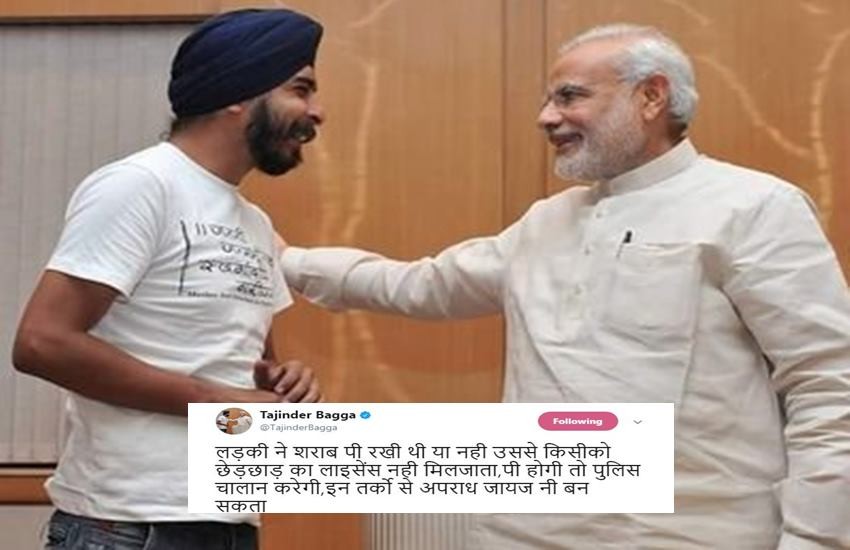Open the Tajinder Bagga display name link

pyautogui.click(x=307, y=415)
